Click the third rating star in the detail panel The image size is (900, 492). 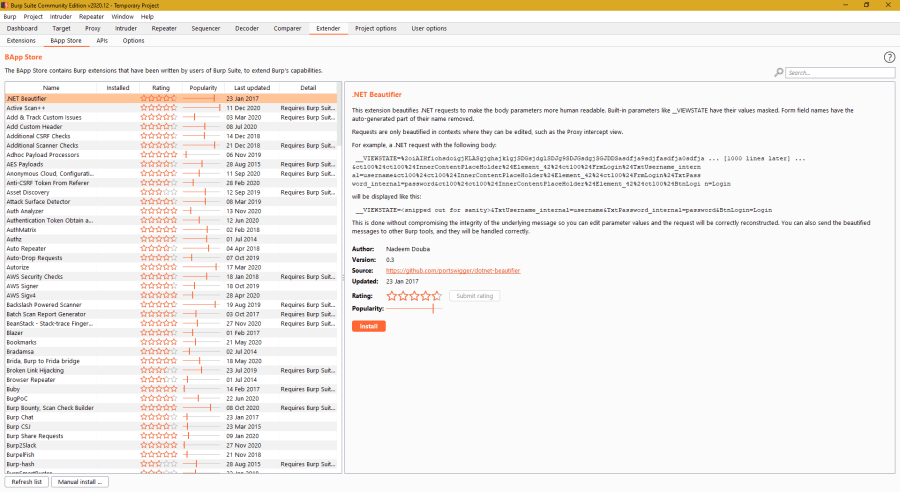coord(414,296)
